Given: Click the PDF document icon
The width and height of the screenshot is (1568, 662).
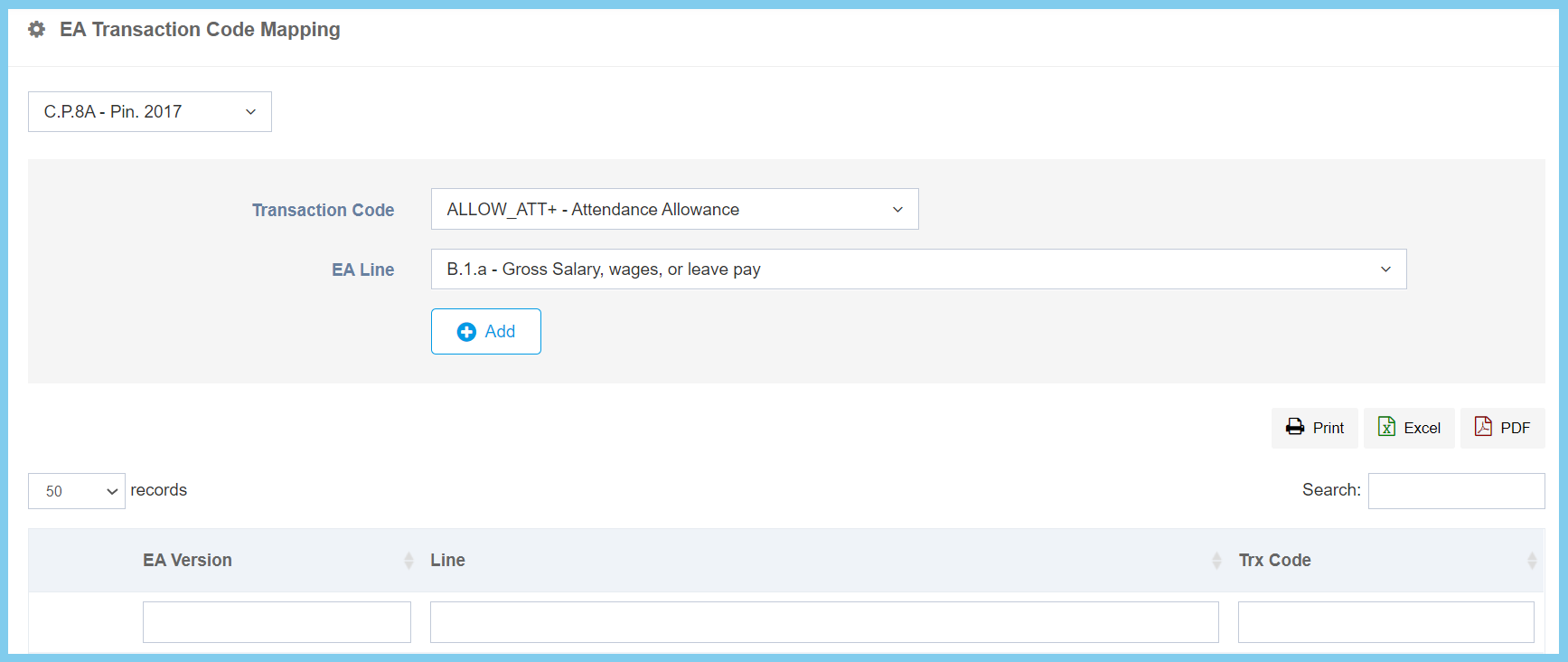Looking at the screenshot, I should (1483, 427).
